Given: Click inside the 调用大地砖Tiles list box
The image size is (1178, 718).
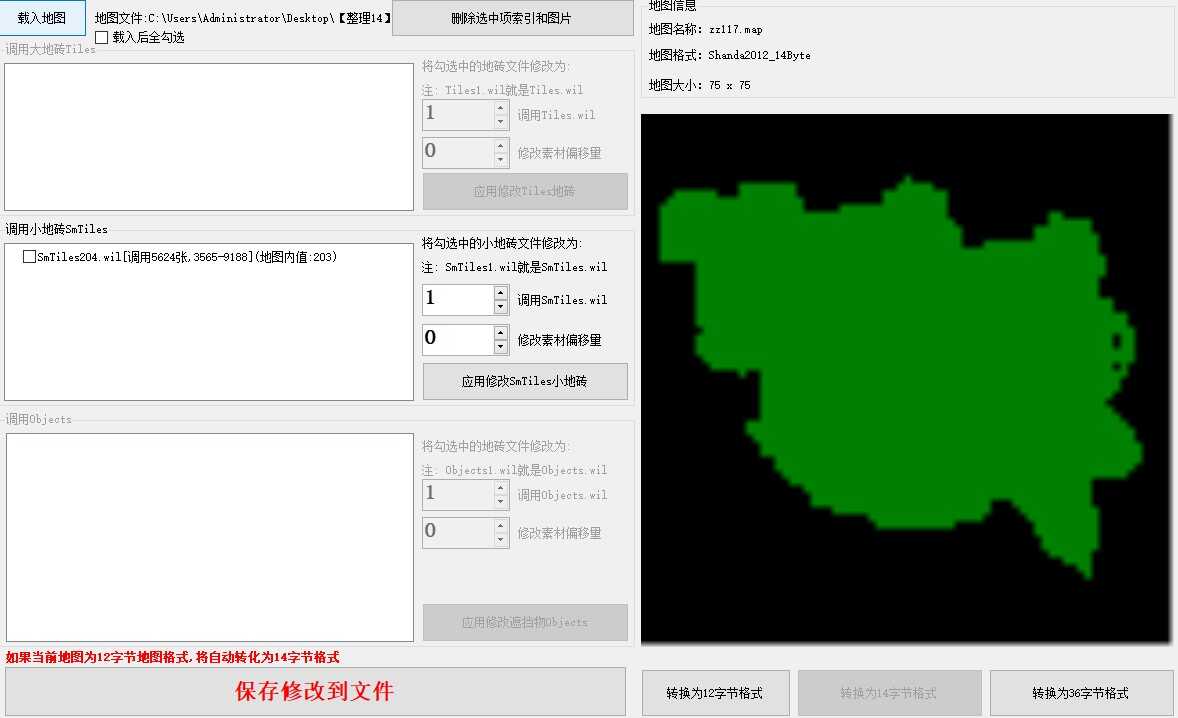Looking at the screenshot, I should 208,137.
